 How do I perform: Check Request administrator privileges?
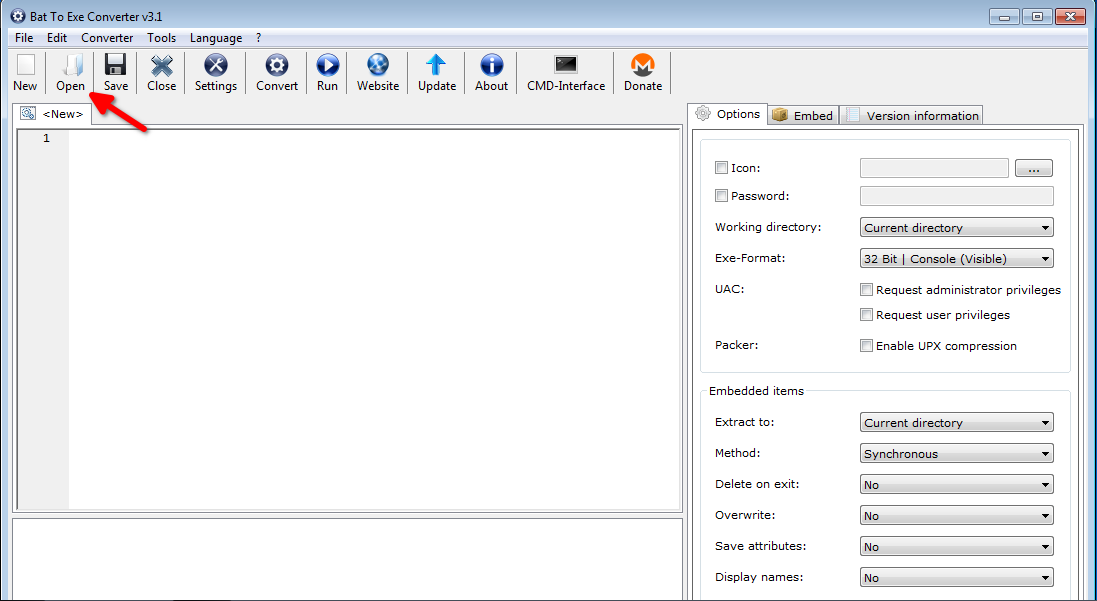[x=866, y=290]
